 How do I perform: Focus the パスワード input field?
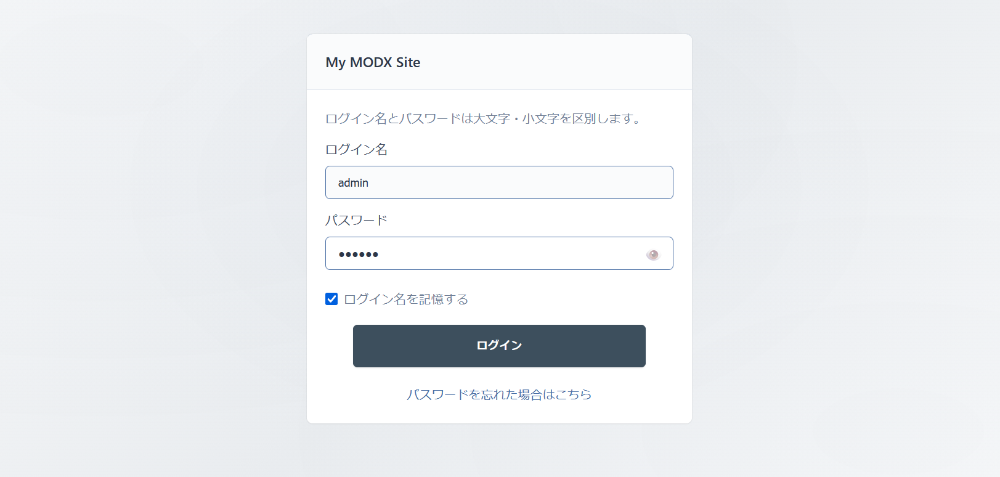pos(485,254)
